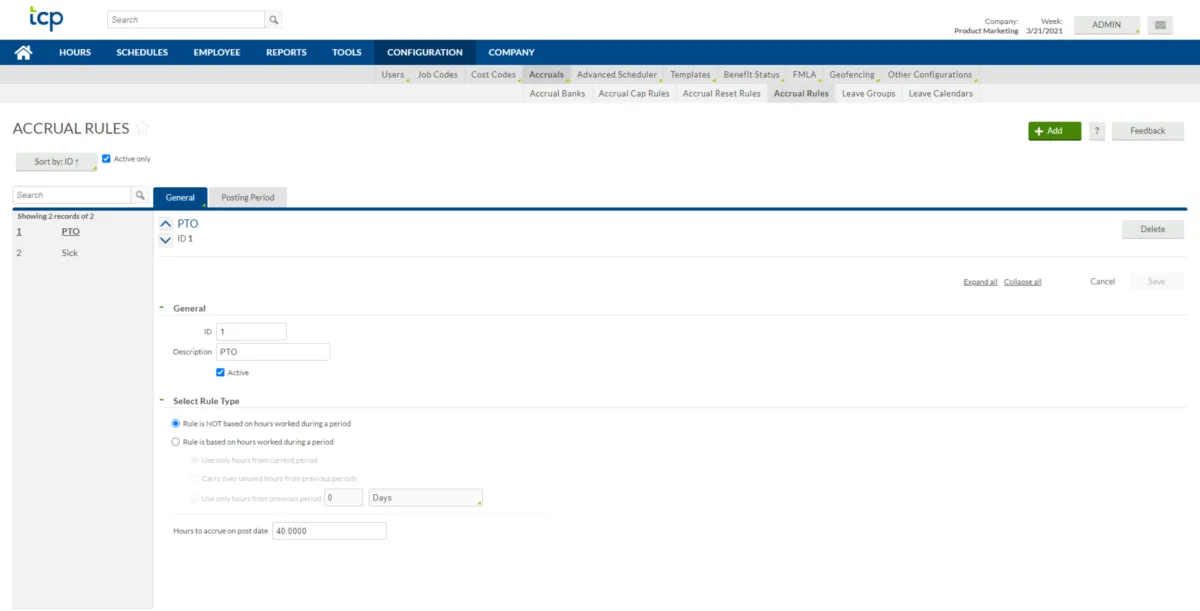Collapse the PTO record with the up chevron
Viewport: 1200px width, 611px height.
tap(166, 224)
